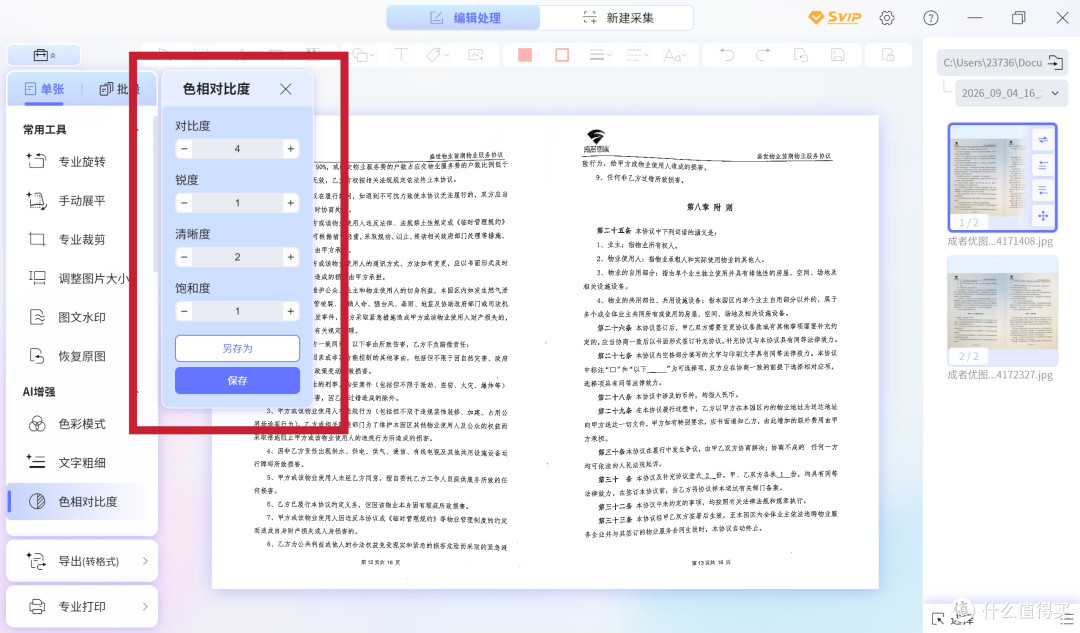This screenshot has width=1080, height=633.
Task: Increase contrast (对比度) with plus button
Action: (291, 149)
